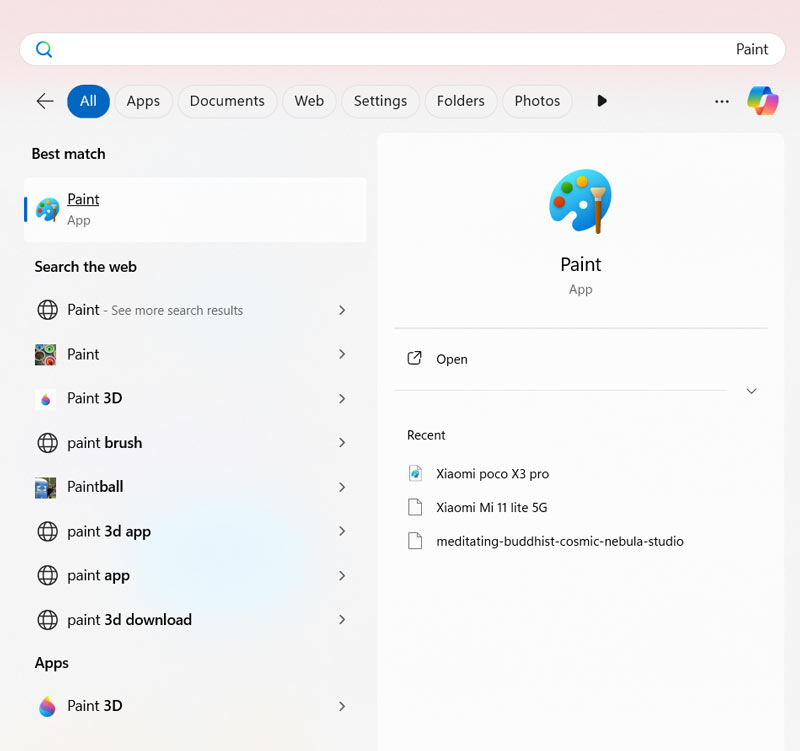The width and height of the screenshot is (800, 751).
Task: Switch to the Settings filter tab
Action: 381,101
